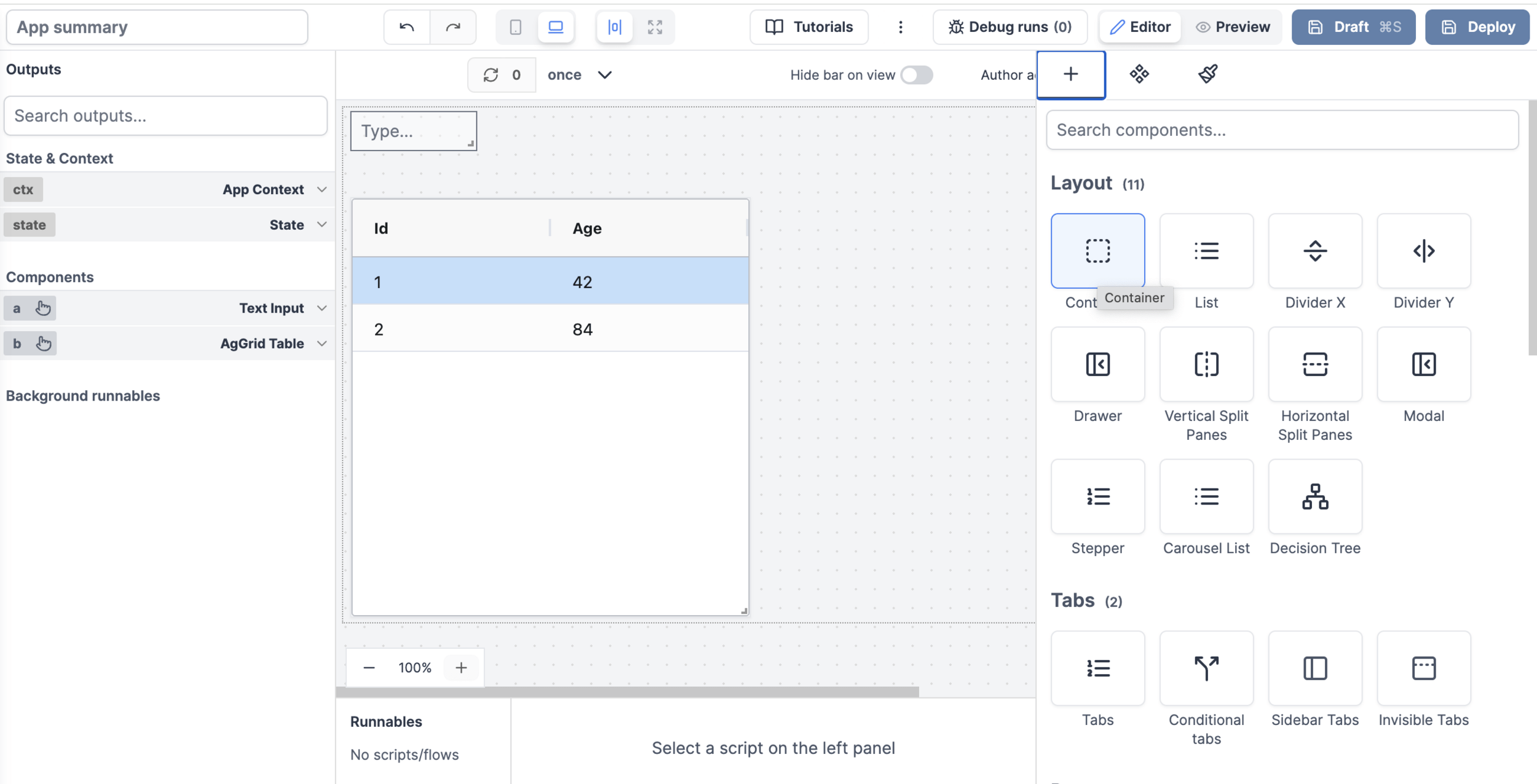The width and height of the screenshot is (1537, 784).
Task: Open the styling paintbrush panel
Action: point(1207,74)
